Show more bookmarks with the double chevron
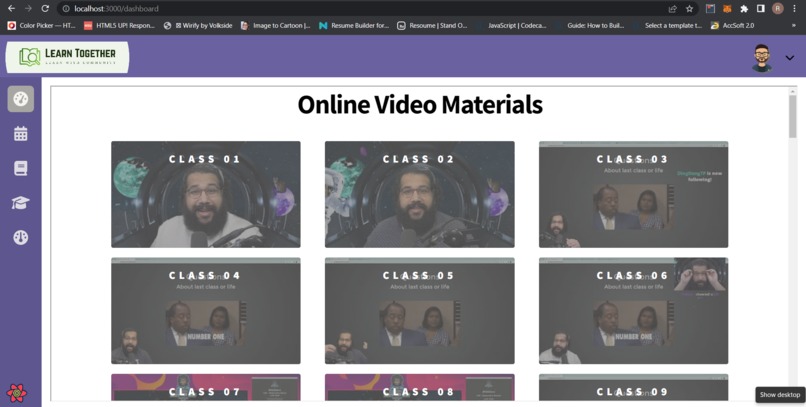The width and height of the screenshot is (806, 407). click(794, 25)
